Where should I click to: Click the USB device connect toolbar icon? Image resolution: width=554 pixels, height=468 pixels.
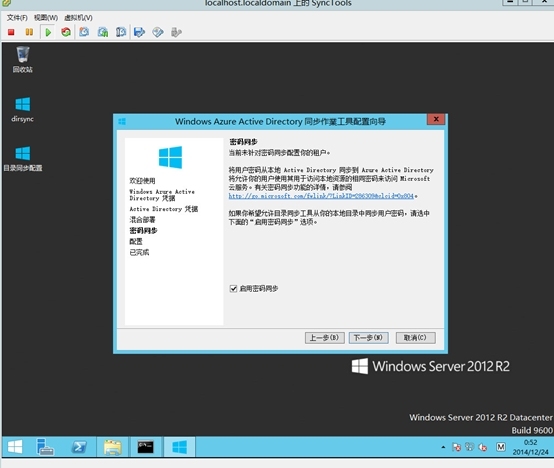(x=176, y=32)
